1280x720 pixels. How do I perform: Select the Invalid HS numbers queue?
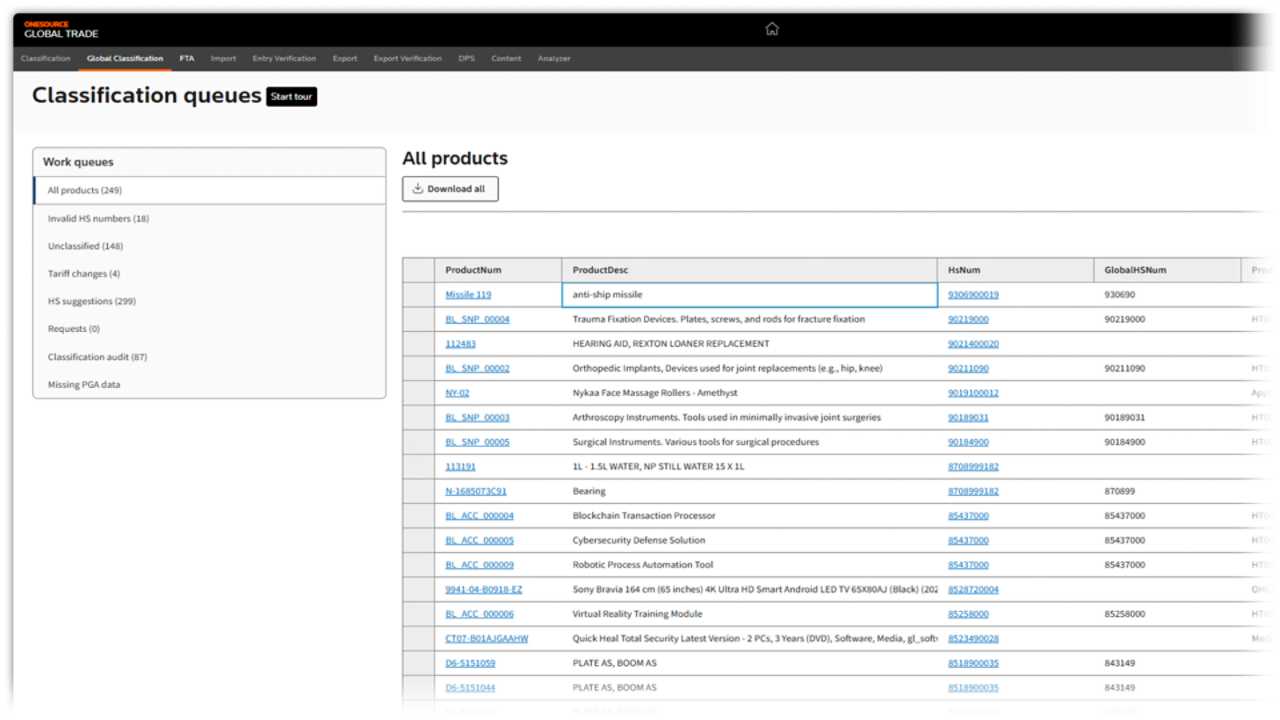point(98,219)
